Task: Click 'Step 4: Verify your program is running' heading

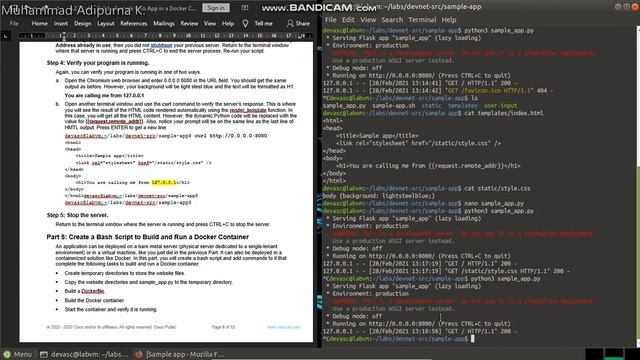Action: 98,63
